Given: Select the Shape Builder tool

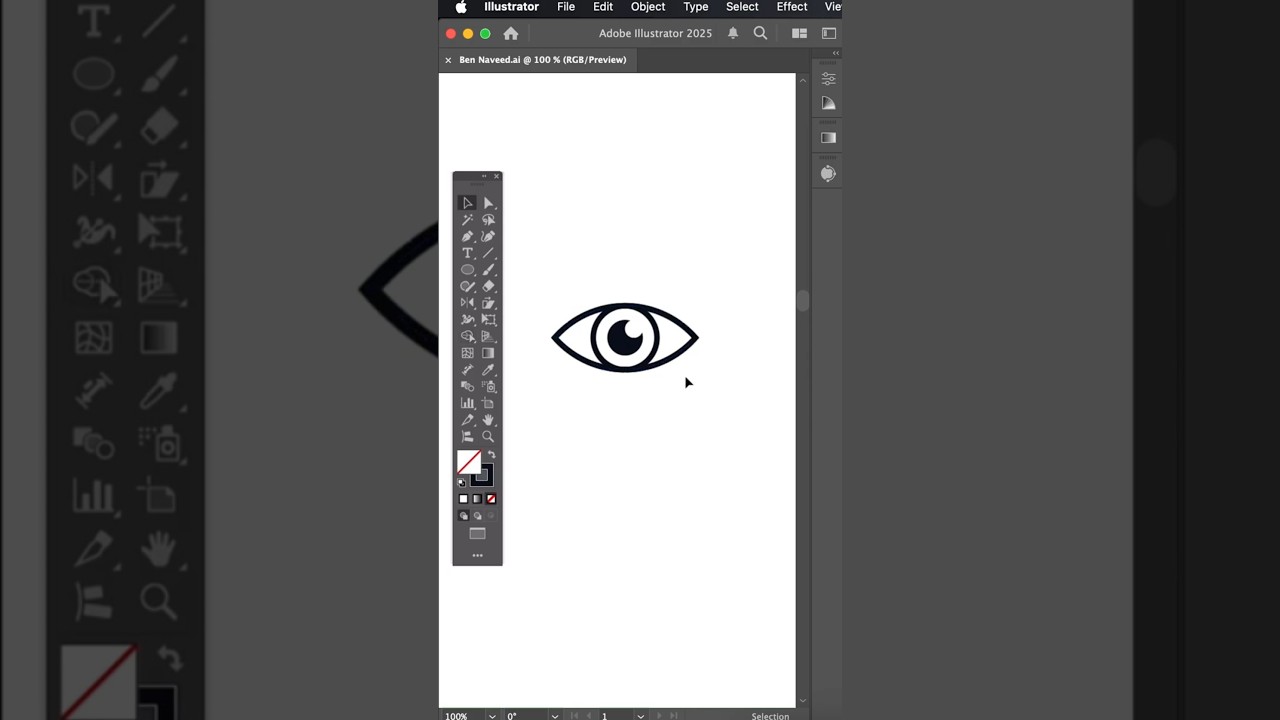Looking at the screenshot, I should point(467,336).
